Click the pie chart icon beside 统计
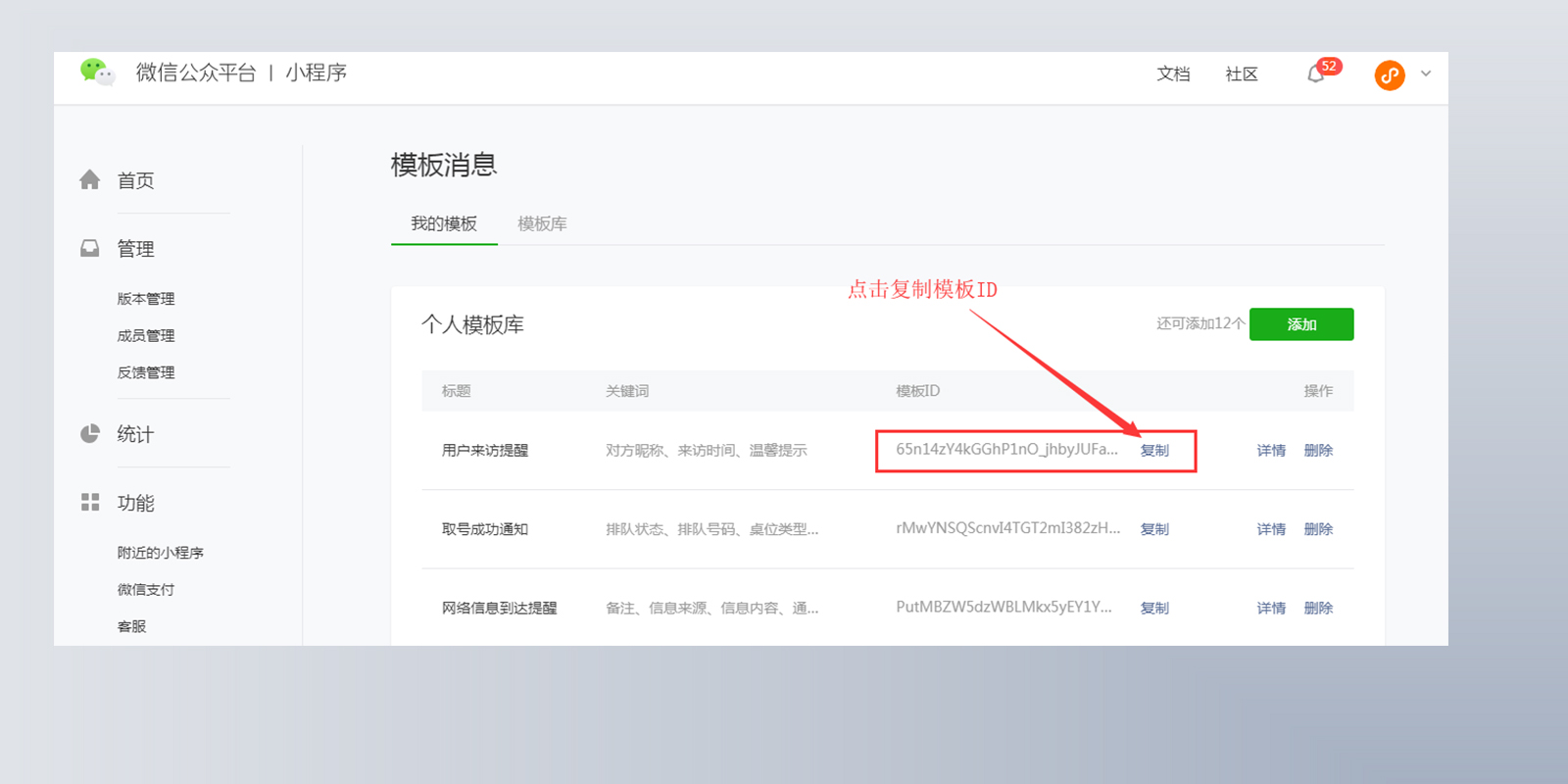The height and width of the screenshot is (784, 1568). (x=90, y=433)
